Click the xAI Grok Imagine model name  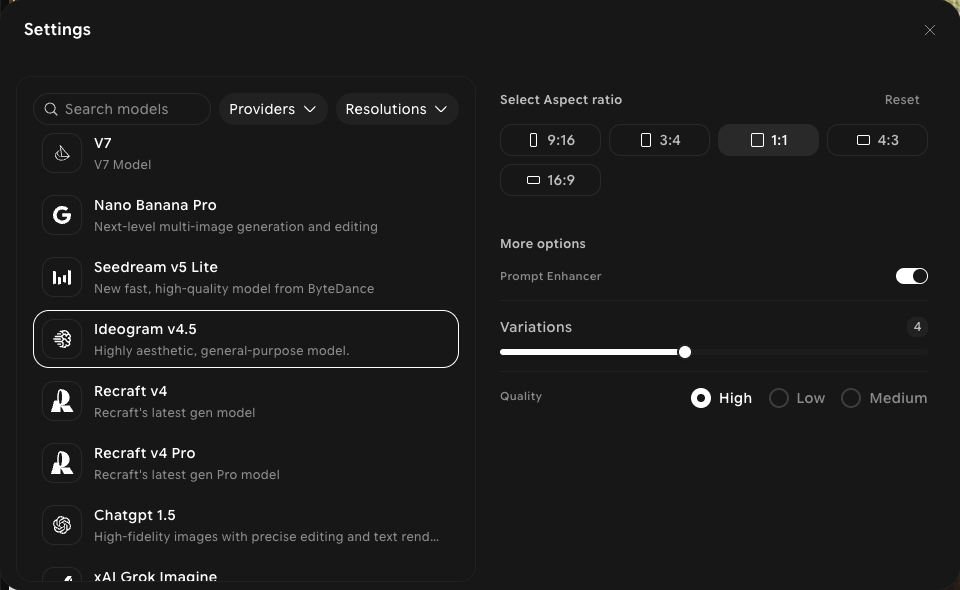pos(156,577)
